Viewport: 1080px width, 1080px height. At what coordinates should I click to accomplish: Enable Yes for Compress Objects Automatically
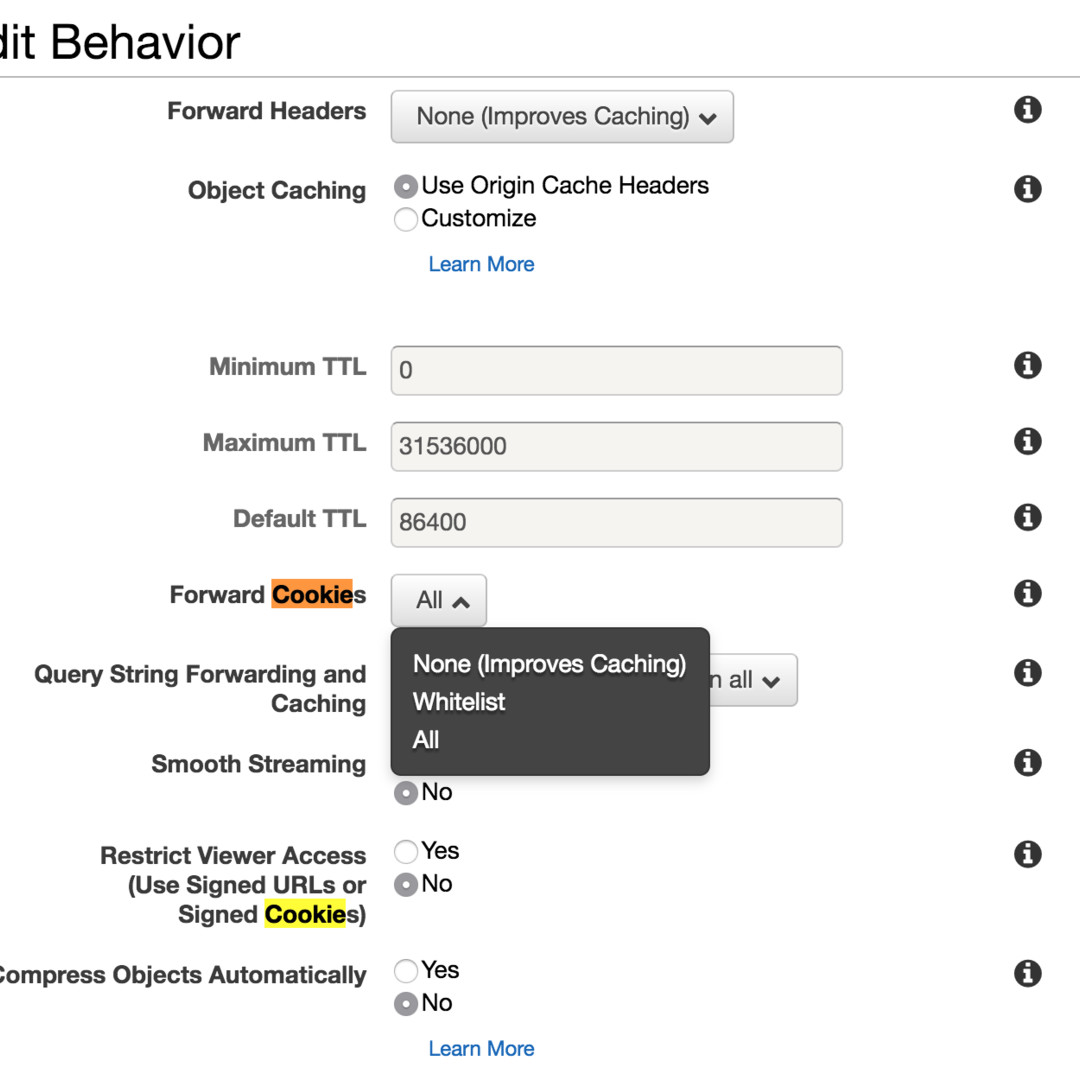(406, 970)
